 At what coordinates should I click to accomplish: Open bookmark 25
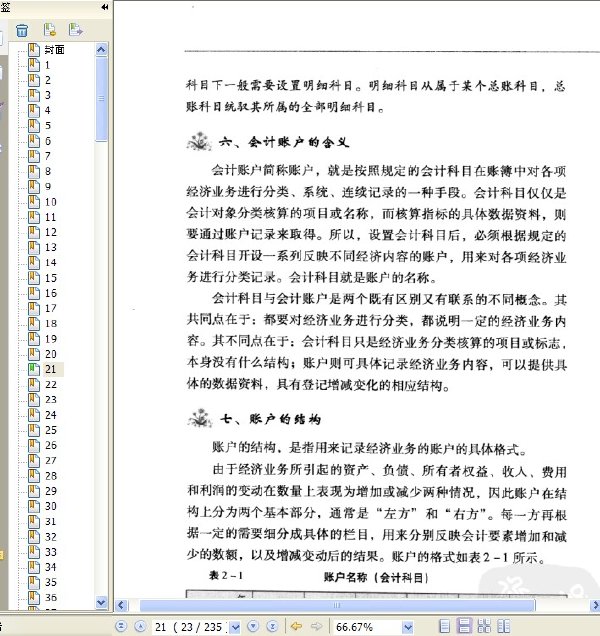[x=50, y=430]
